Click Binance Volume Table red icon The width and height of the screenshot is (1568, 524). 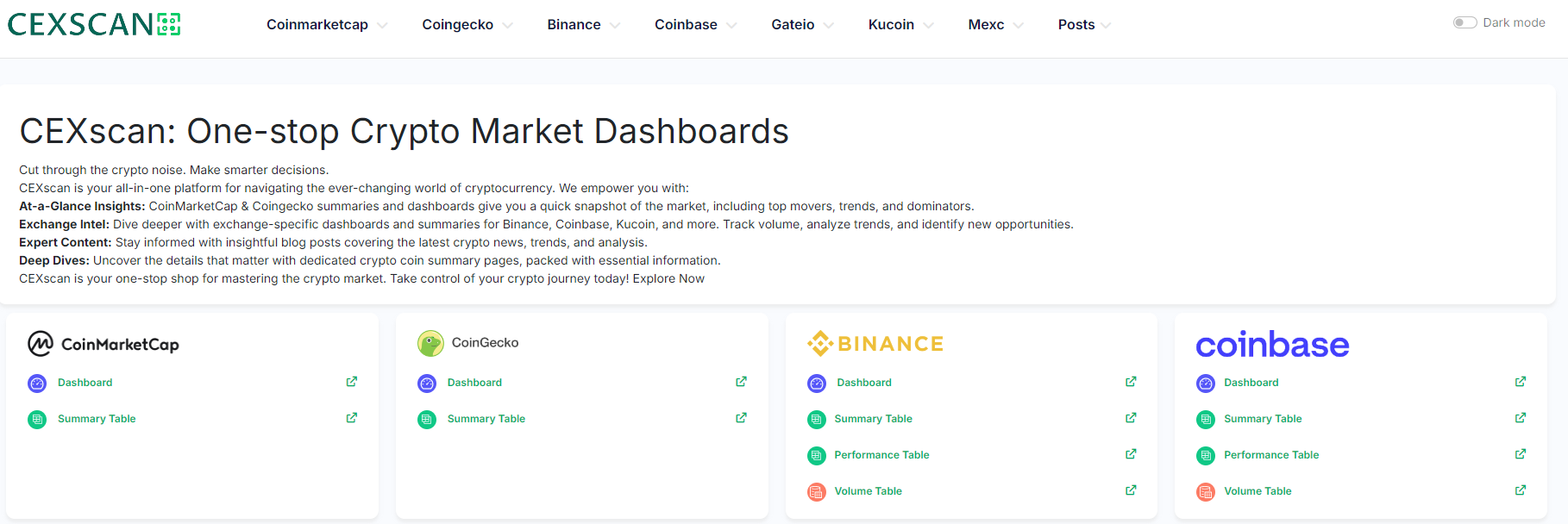pyautogui.click(x=817, y=492)
